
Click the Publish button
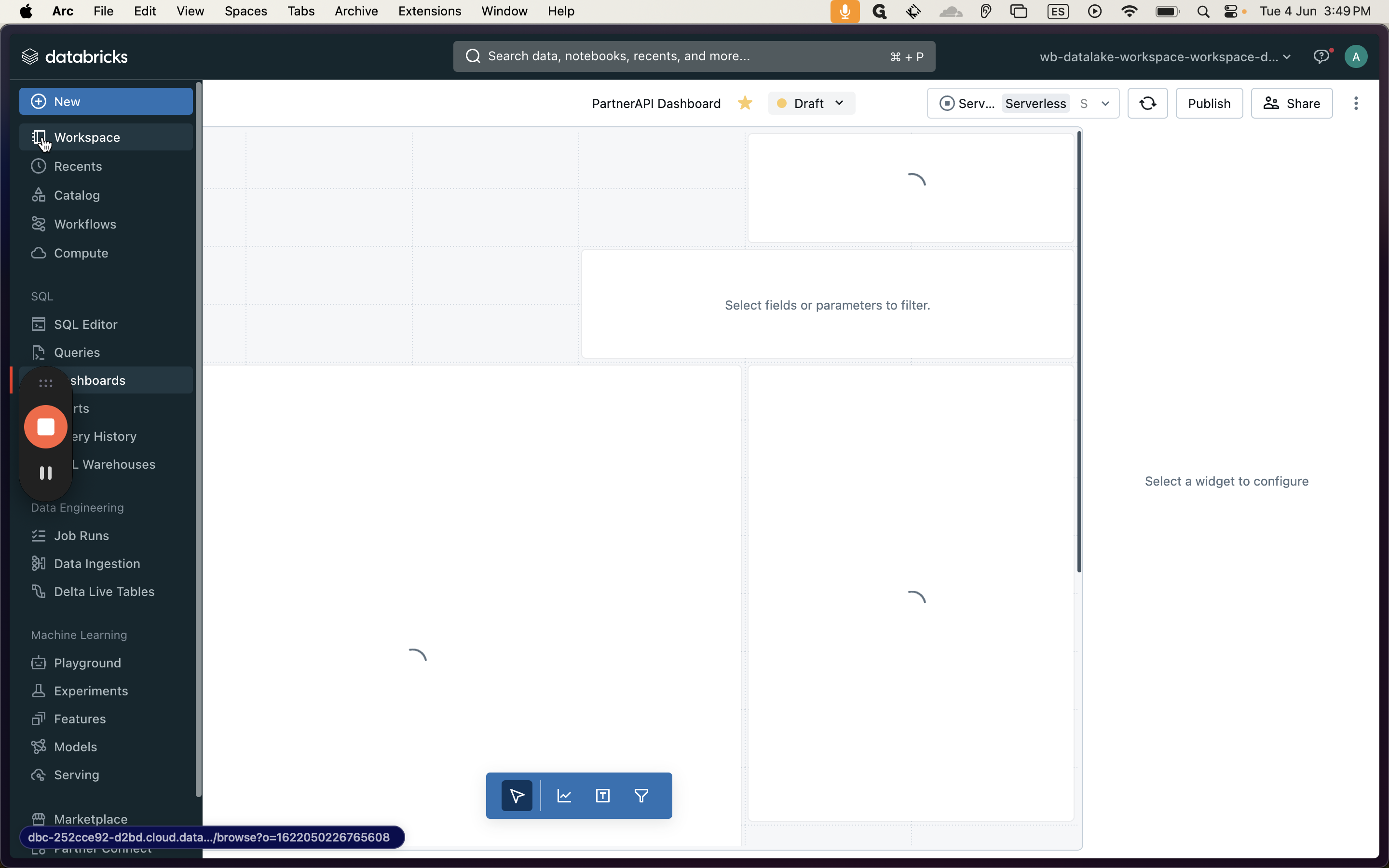pyautogui.click(x=1209, y=103)
